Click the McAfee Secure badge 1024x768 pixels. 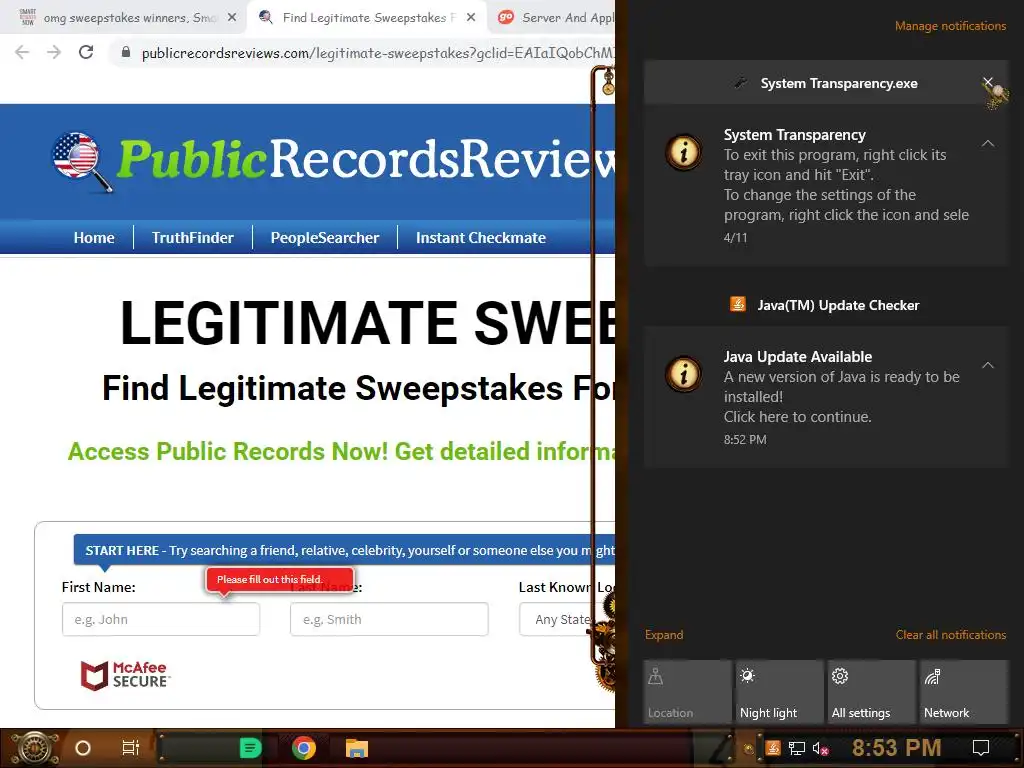pos(124,675)
